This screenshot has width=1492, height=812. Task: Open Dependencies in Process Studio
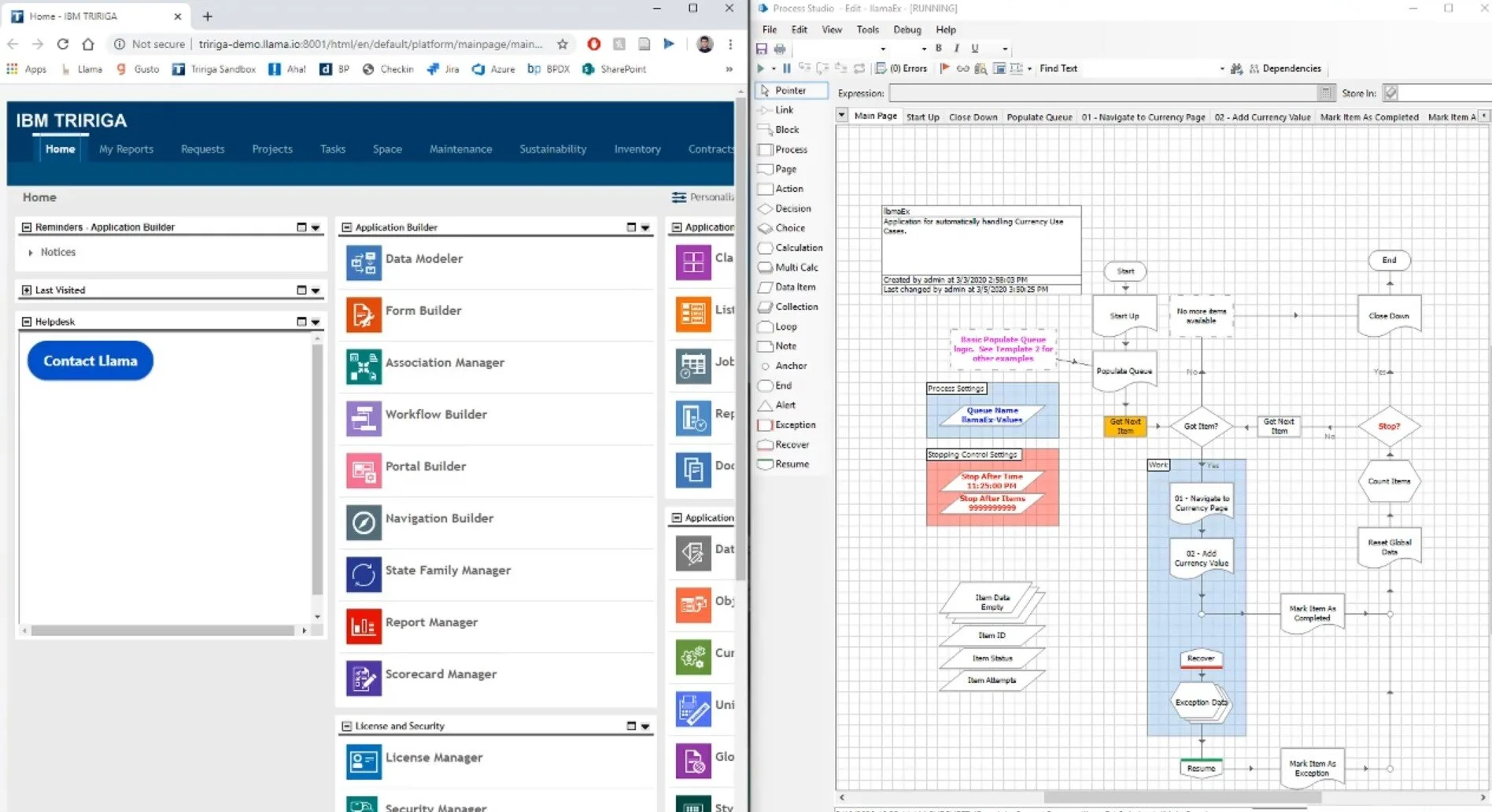click(1285, 68)
